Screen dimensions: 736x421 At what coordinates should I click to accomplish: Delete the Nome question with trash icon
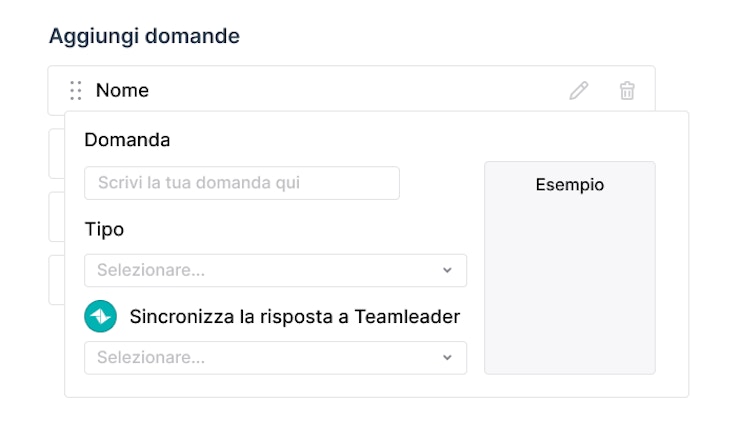coord(627,91)
